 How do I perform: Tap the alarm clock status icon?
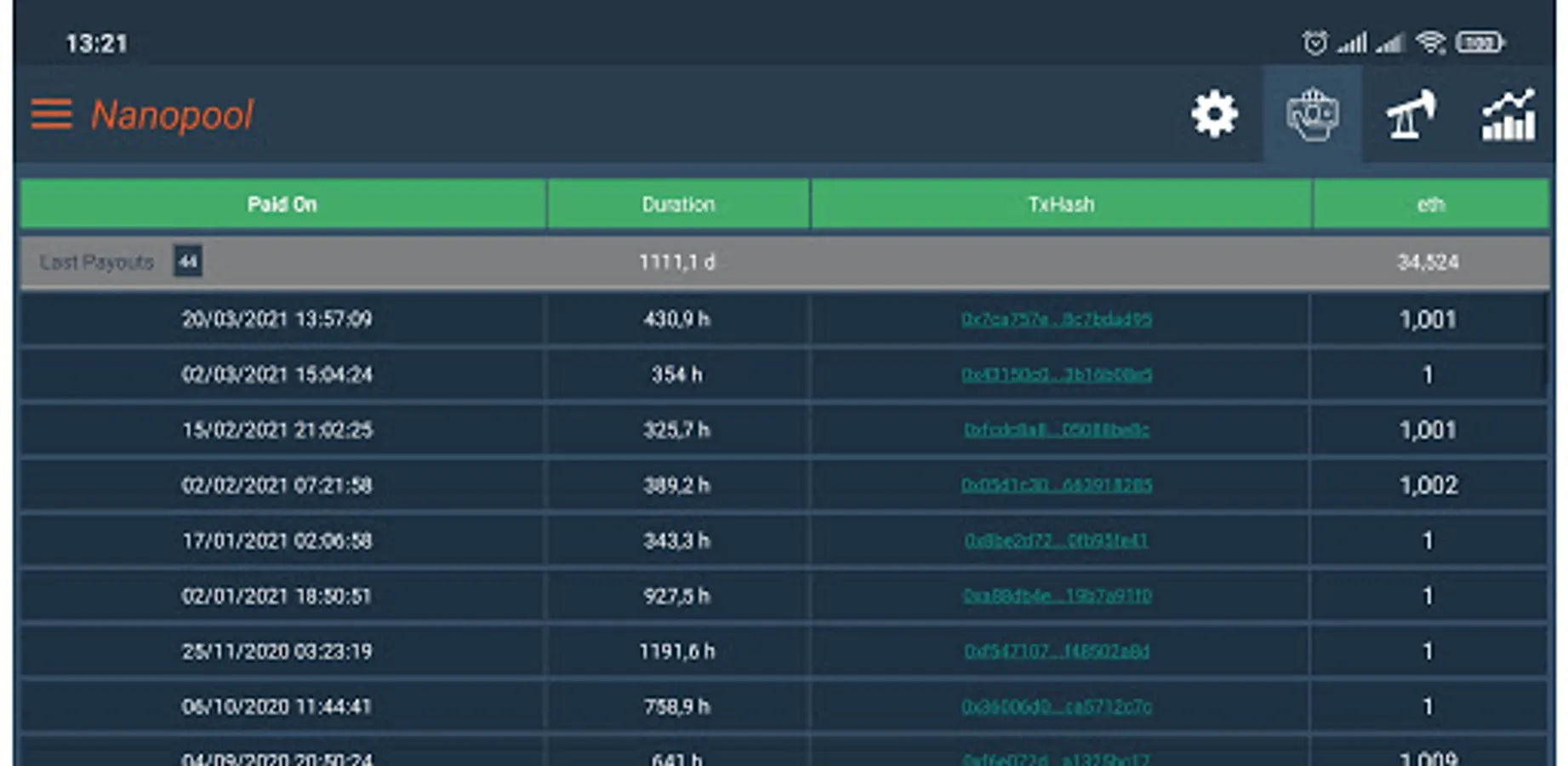click(x=1314, y=42)
